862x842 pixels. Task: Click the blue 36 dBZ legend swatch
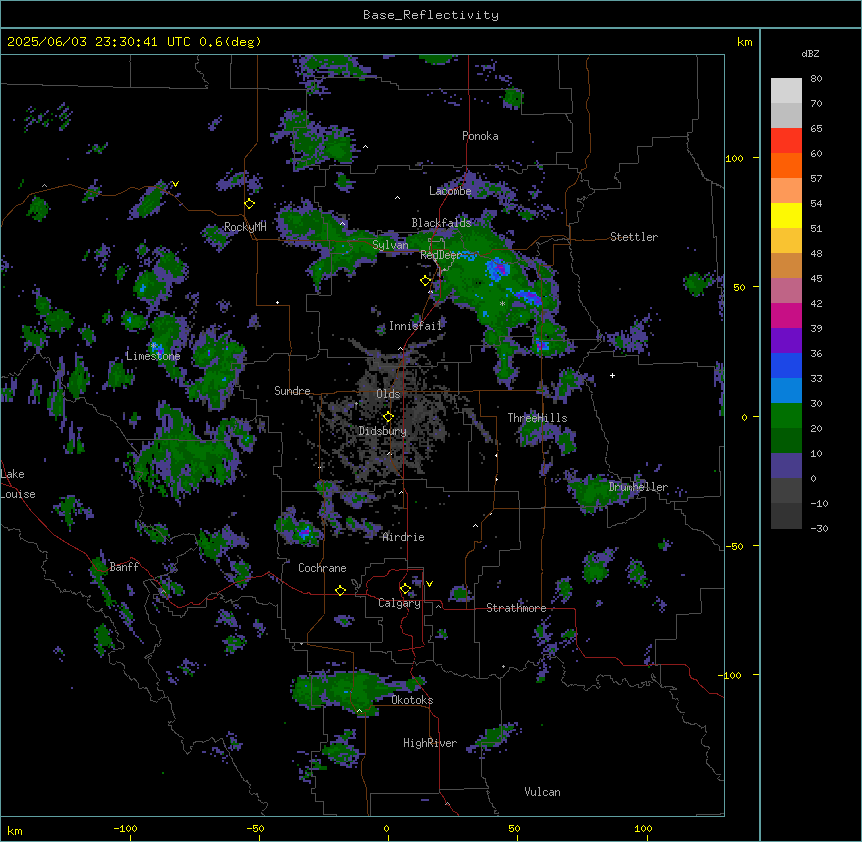click(786, 365)
